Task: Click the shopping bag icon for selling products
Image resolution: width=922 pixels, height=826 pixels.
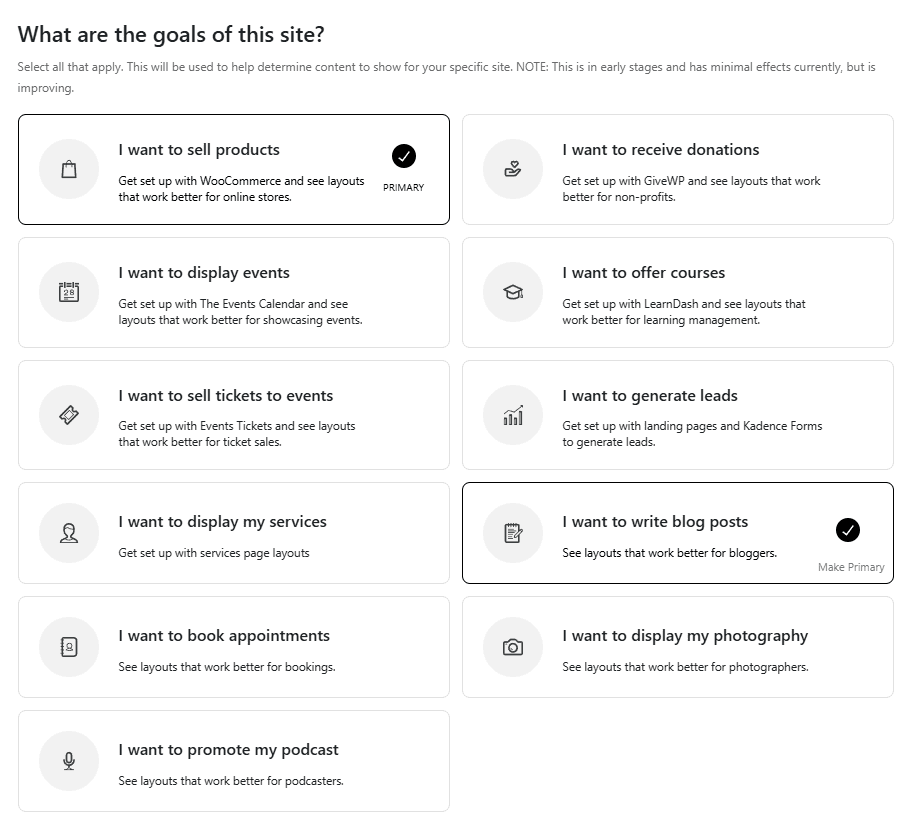Action: [x=68, y=169]
